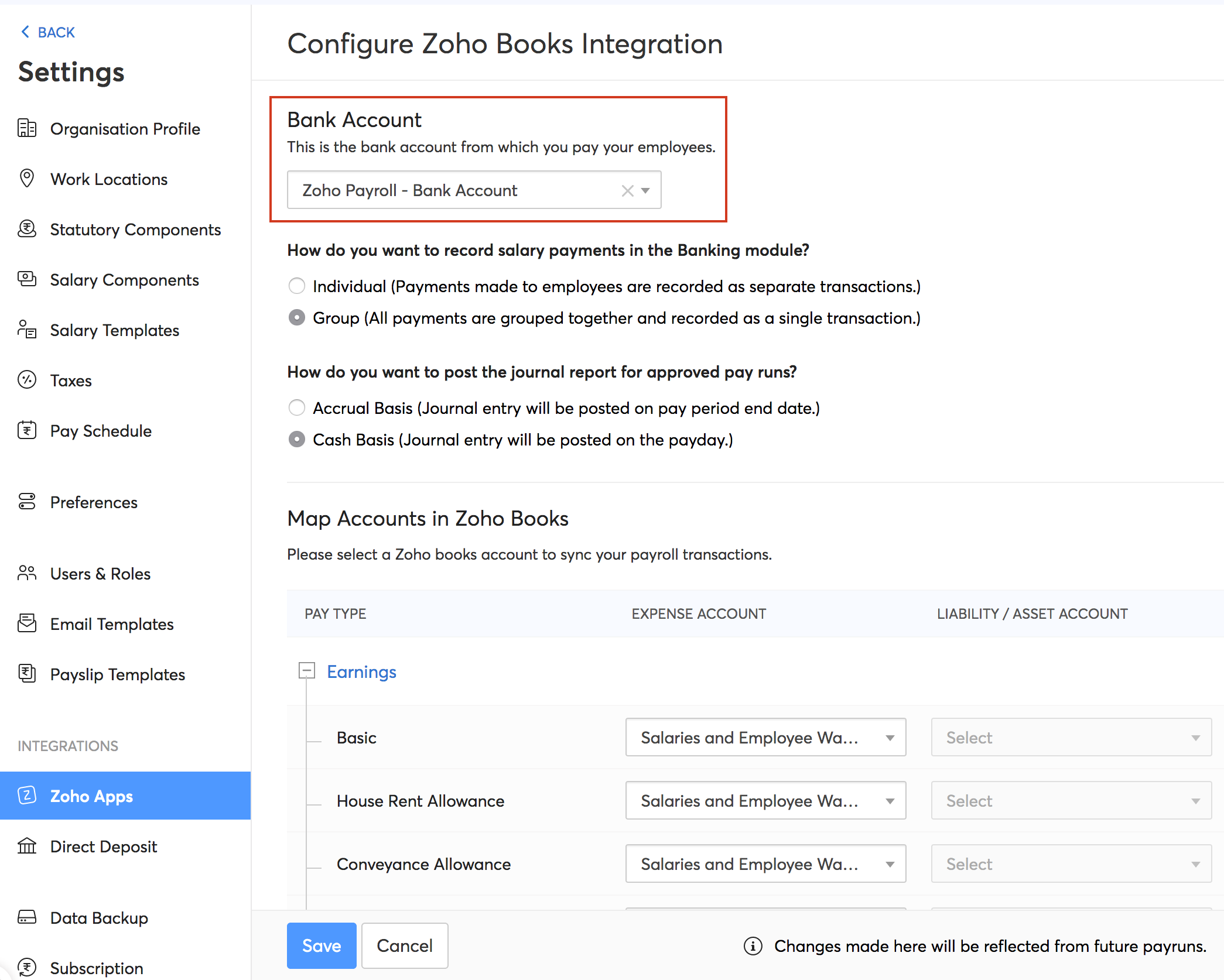Click the Work Locations pin icon
The width and height of the screenshot is (1224, 980).
coord(27,179)
